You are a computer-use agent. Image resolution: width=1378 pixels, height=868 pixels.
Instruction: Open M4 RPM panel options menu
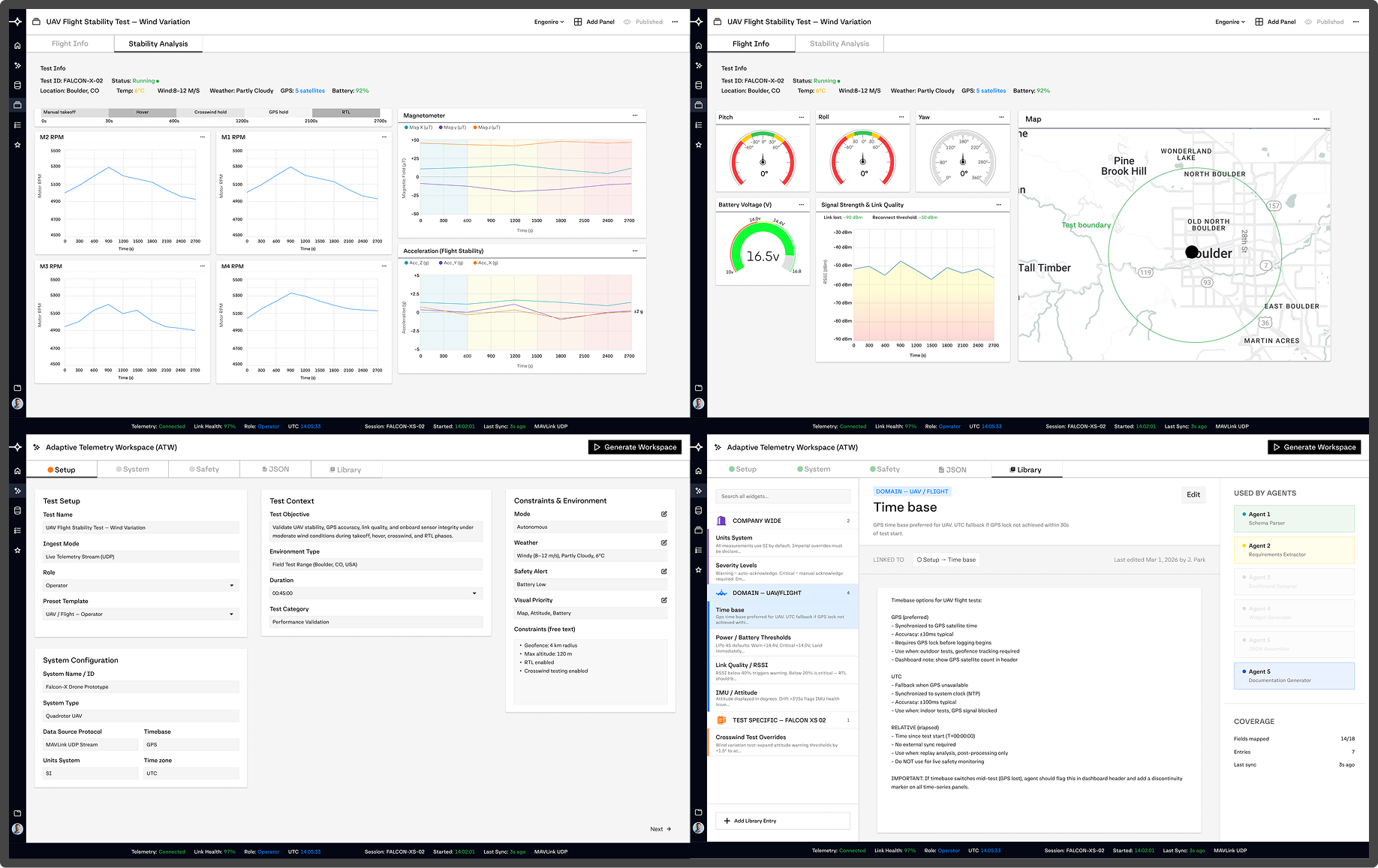click(384, 266)
